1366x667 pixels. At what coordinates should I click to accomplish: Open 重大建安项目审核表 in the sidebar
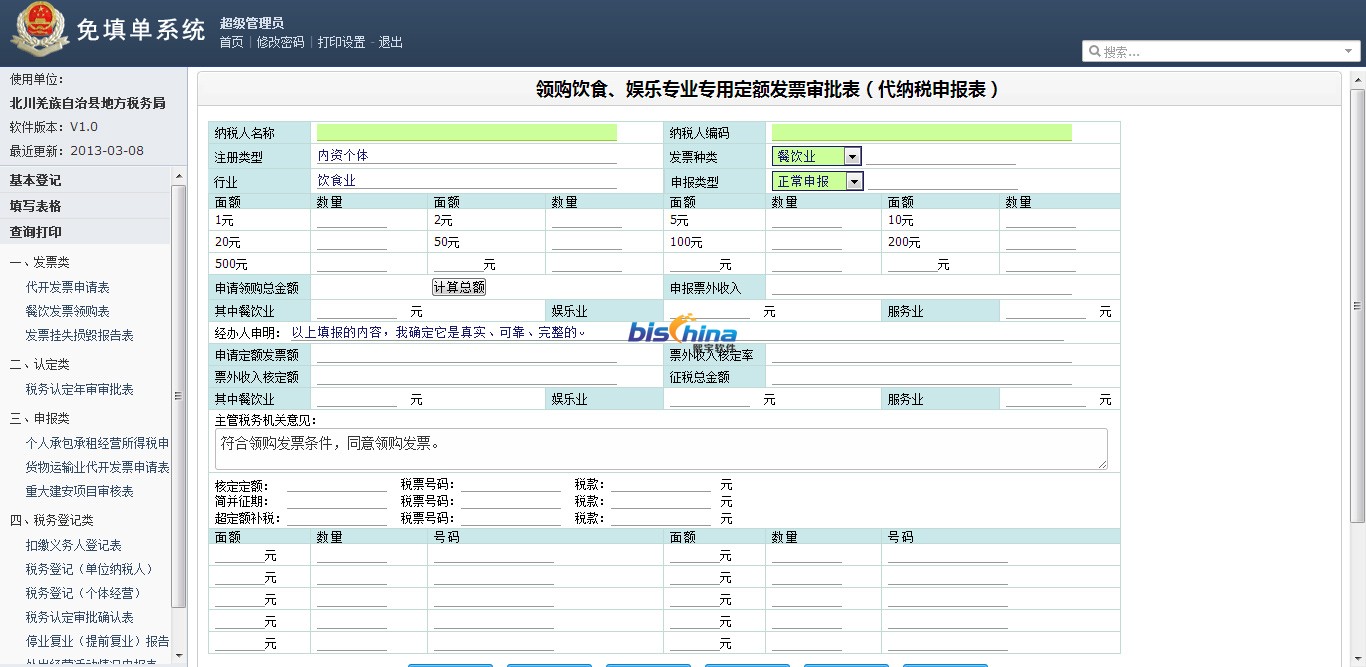tap(80, 491)
